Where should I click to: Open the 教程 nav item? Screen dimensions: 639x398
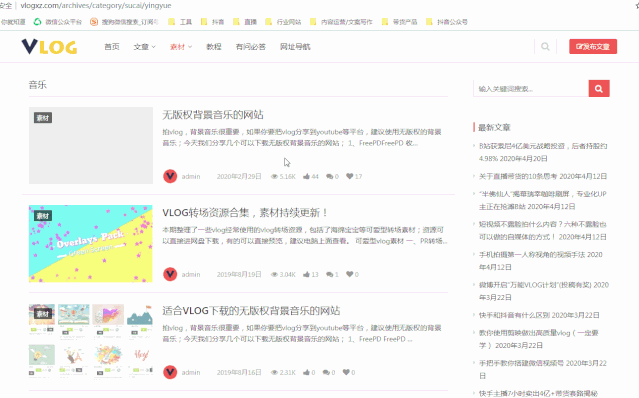point(214,47)
